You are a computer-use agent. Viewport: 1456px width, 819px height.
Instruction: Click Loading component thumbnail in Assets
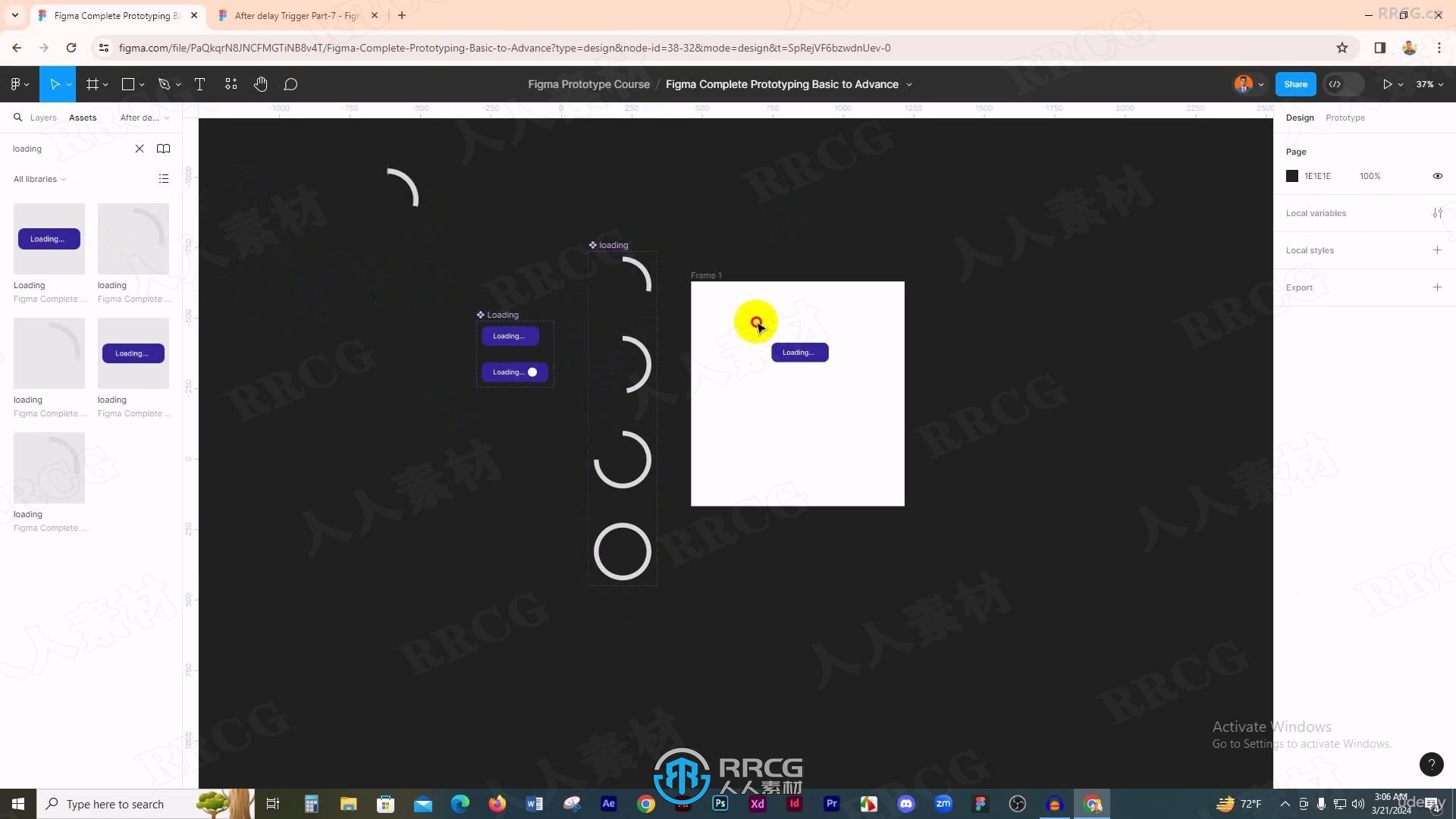(x=48, y=238)
